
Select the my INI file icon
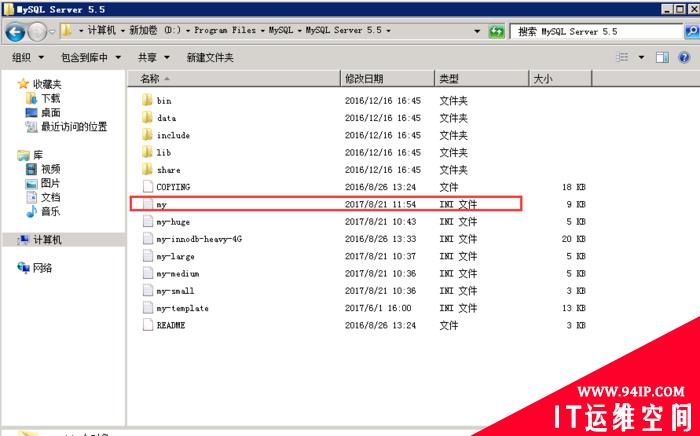[x=148, y=204]
